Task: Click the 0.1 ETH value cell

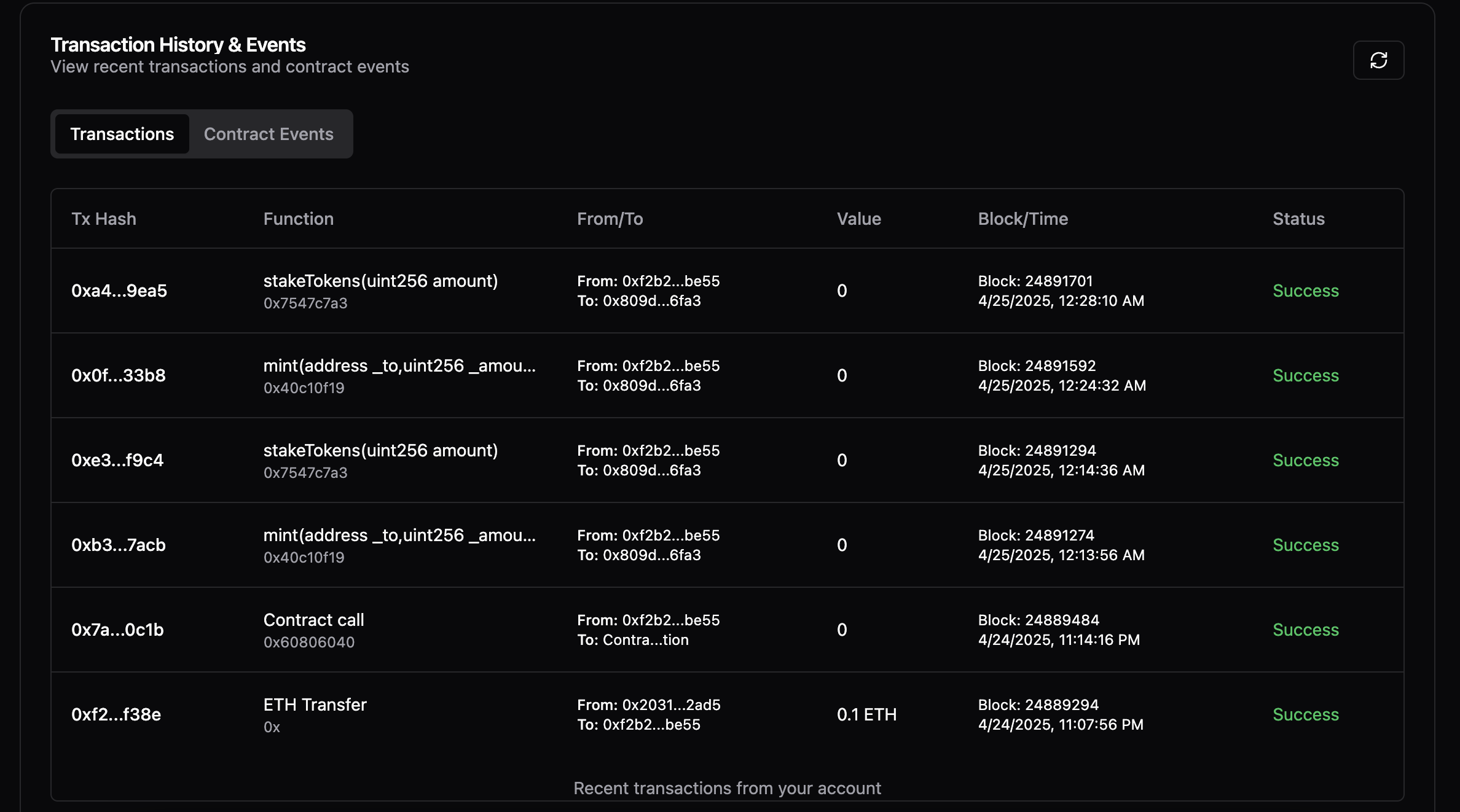Action: [x=866, y=714]
